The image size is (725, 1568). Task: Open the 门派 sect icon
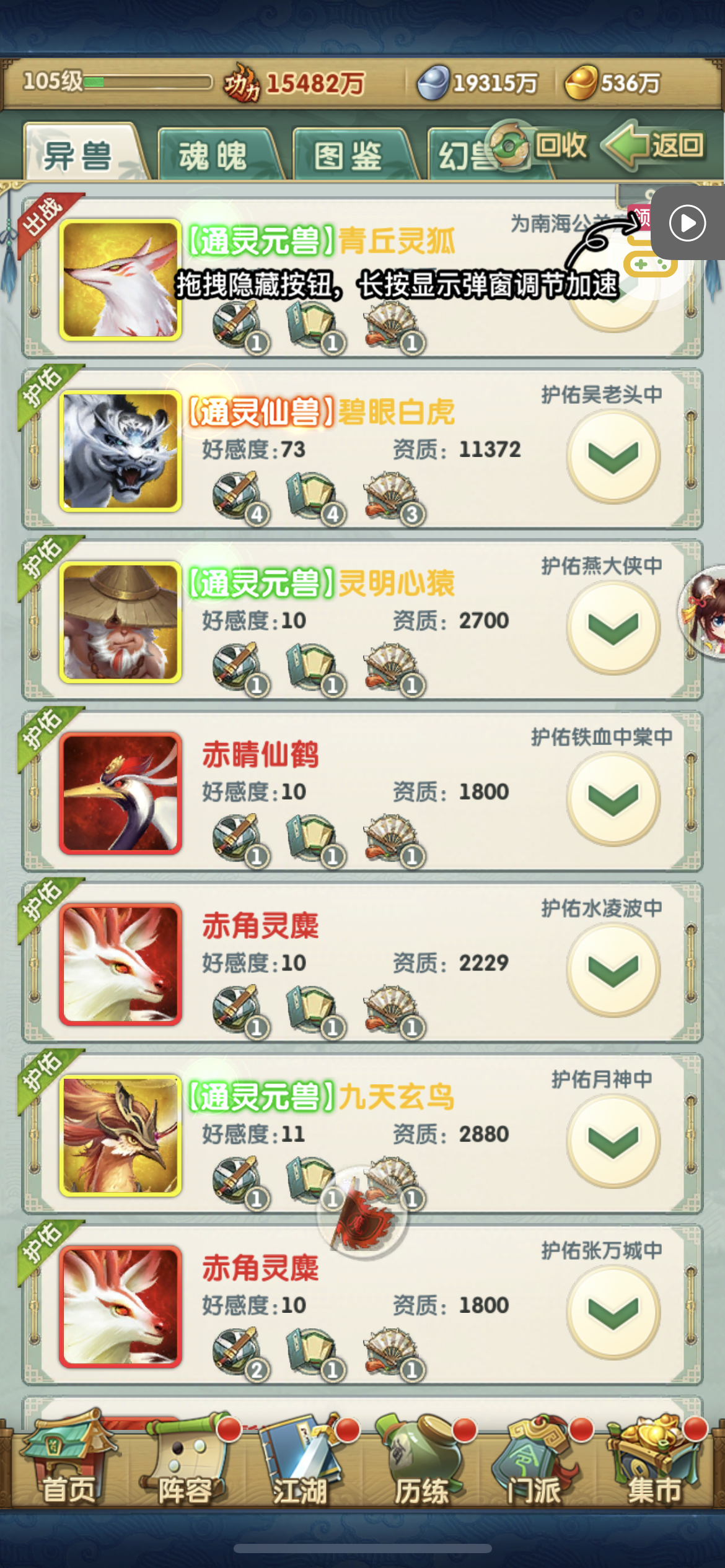tap(537, 1458)
